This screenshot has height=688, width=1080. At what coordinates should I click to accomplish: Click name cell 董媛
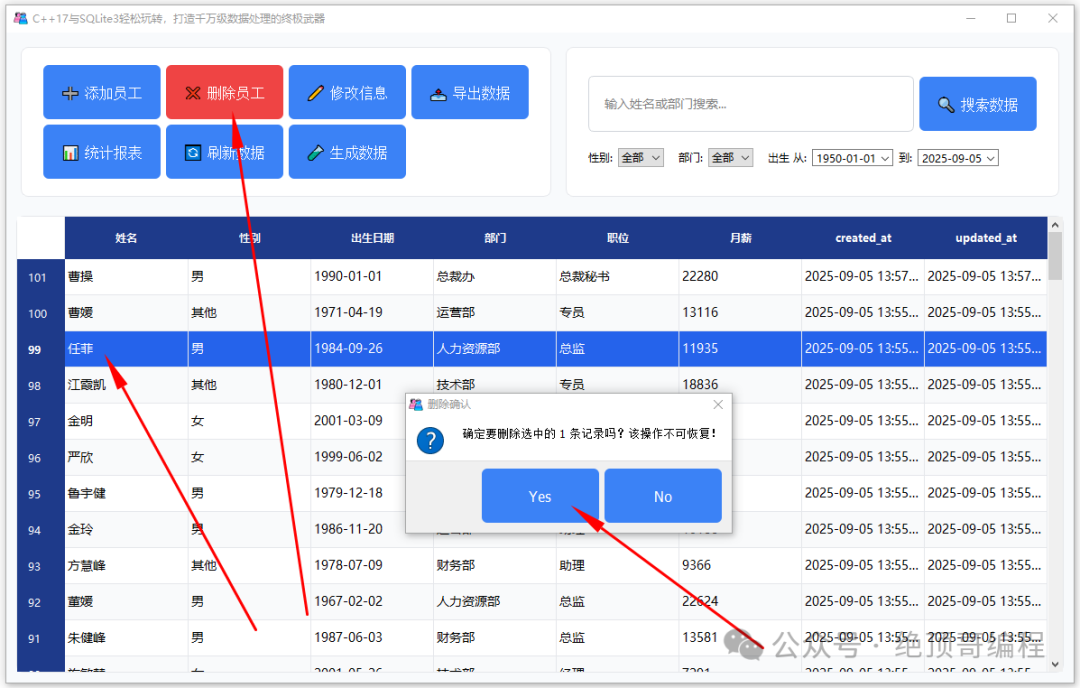pyautogui.click(x=126, y=601)
